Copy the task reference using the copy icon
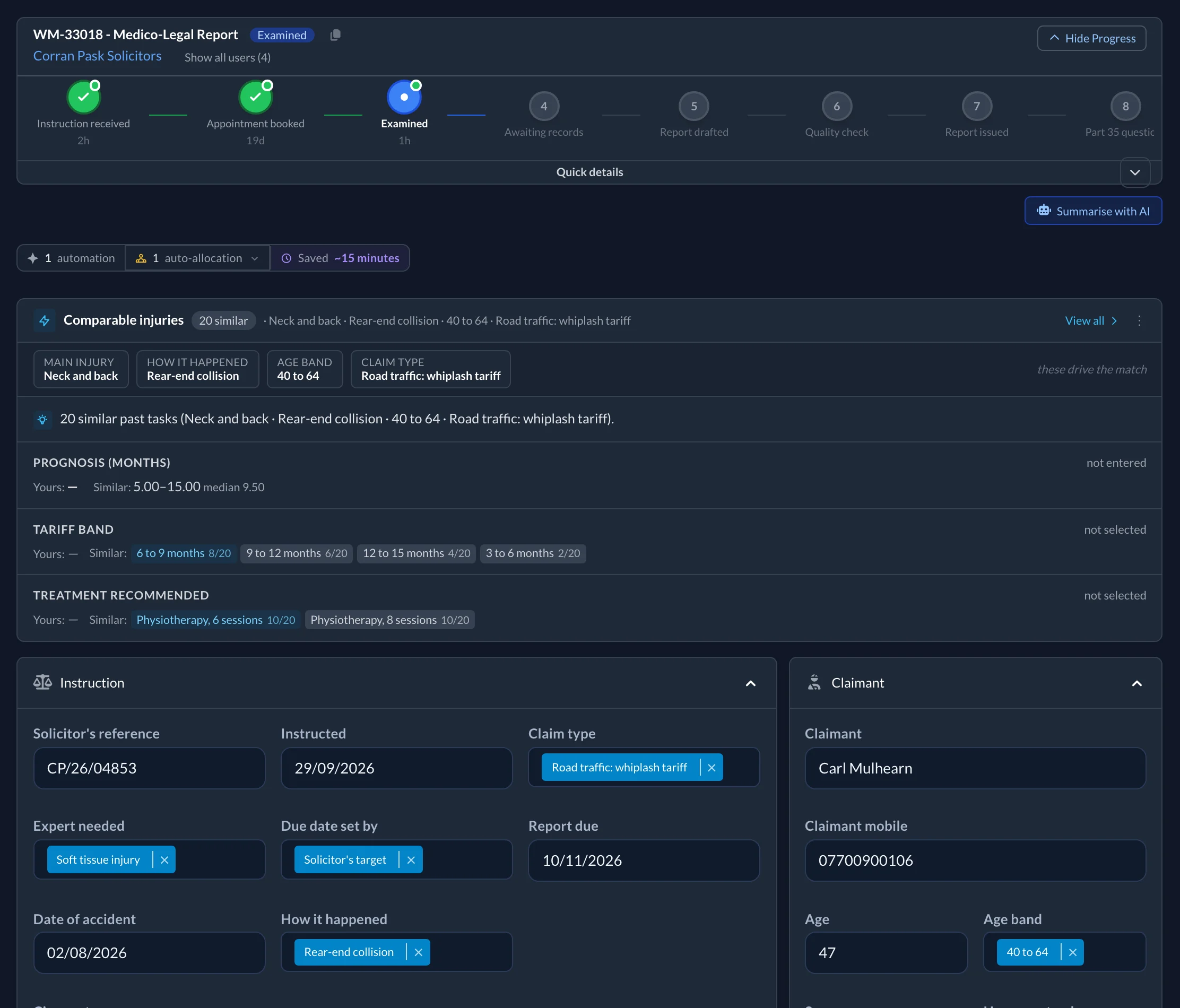Viewport: 1180px width, 1008px height. 335,36
